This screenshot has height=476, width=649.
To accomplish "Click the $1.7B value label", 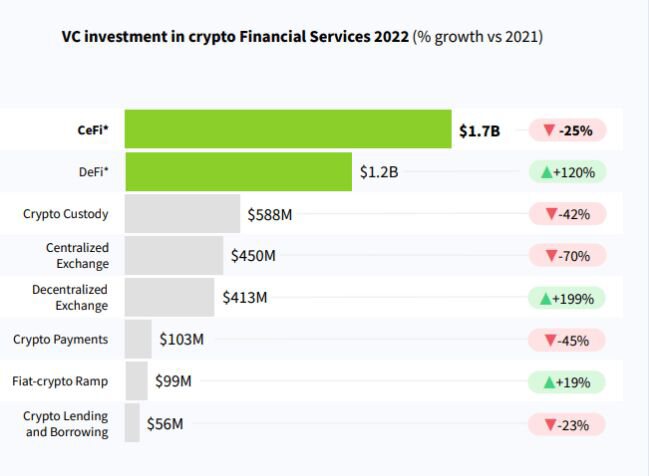I will point(479,130).
